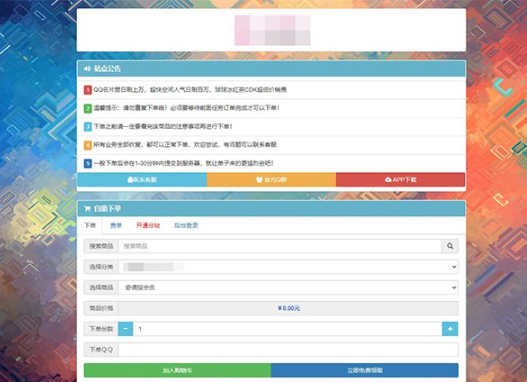
Task: Click the 站点公告 panel title
Action: click(107, 69)
